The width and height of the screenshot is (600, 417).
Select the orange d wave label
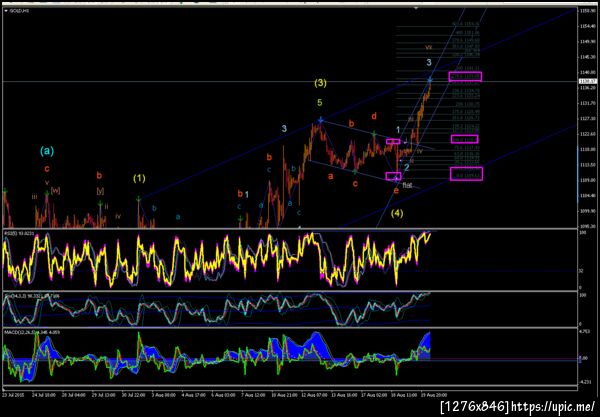[x=374, y=116]
